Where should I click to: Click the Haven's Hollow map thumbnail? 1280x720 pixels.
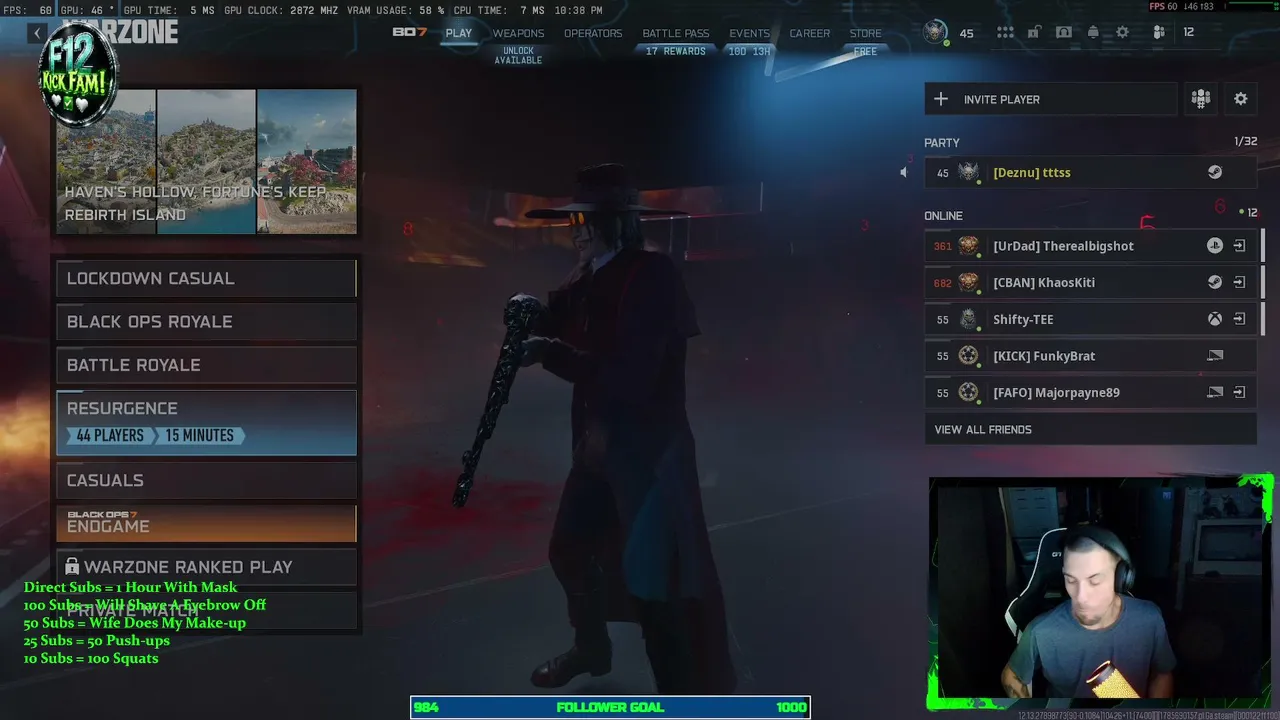click(x=106, y=161)
